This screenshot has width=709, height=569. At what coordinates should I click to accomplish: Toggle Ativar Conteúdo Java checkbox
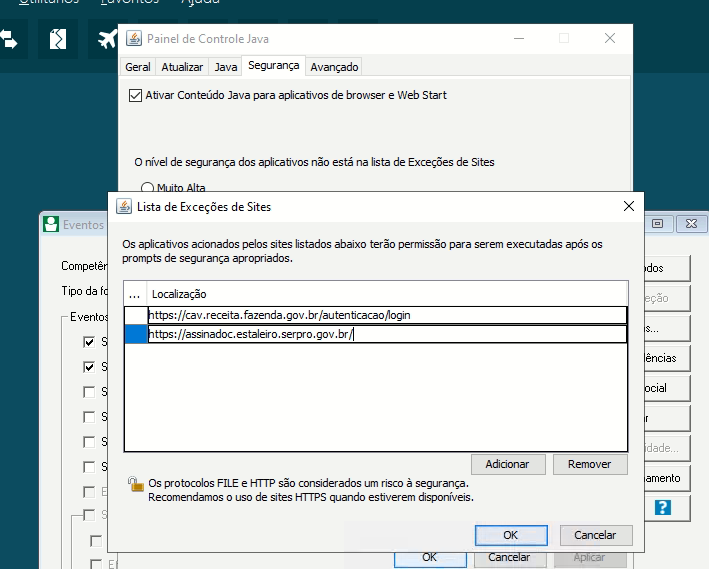pos(135,95)
